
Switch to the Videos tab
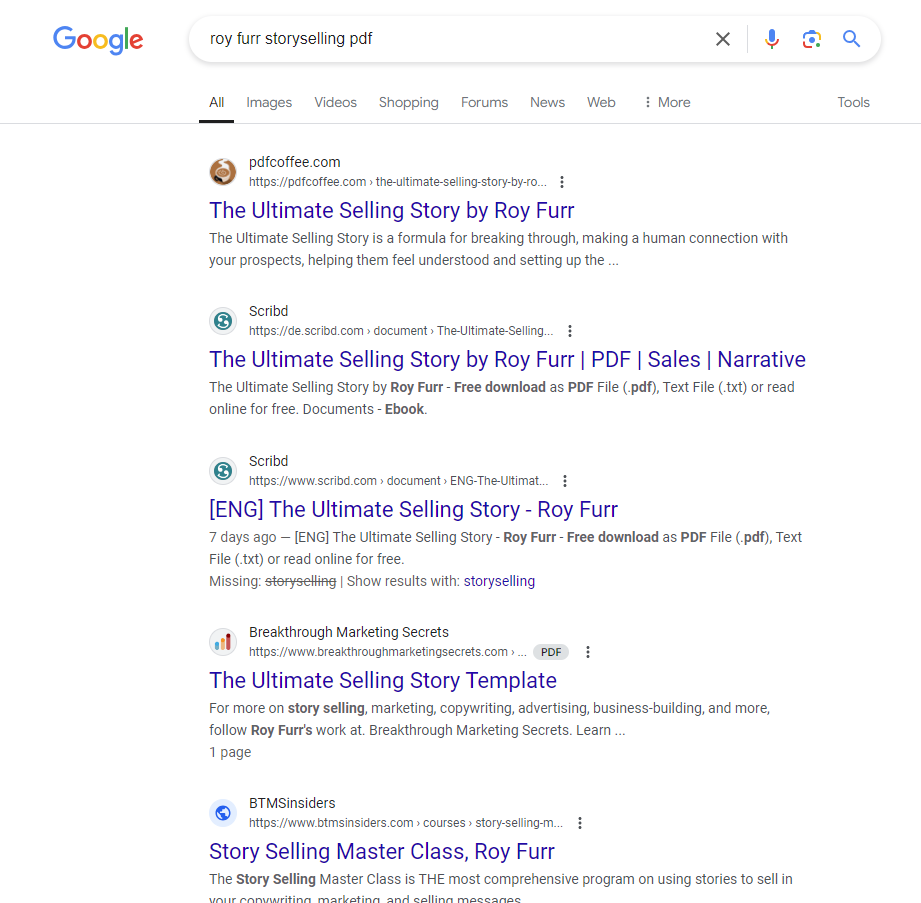tap(335, 102)
